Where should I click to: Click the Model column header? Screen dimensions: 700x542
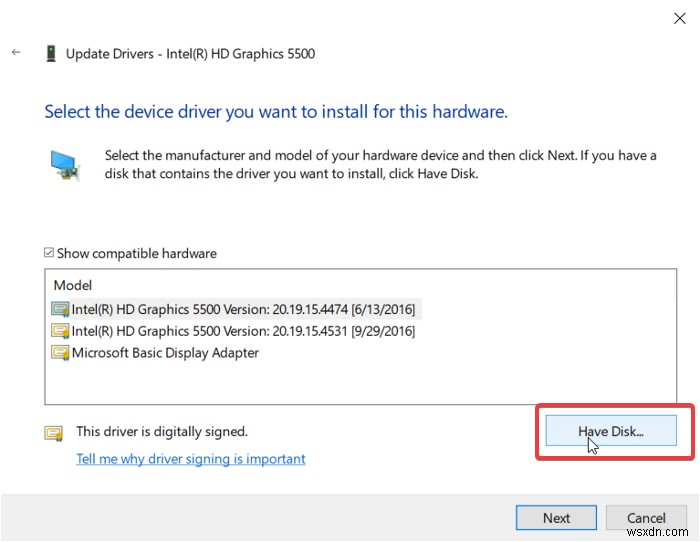point(74,286)
